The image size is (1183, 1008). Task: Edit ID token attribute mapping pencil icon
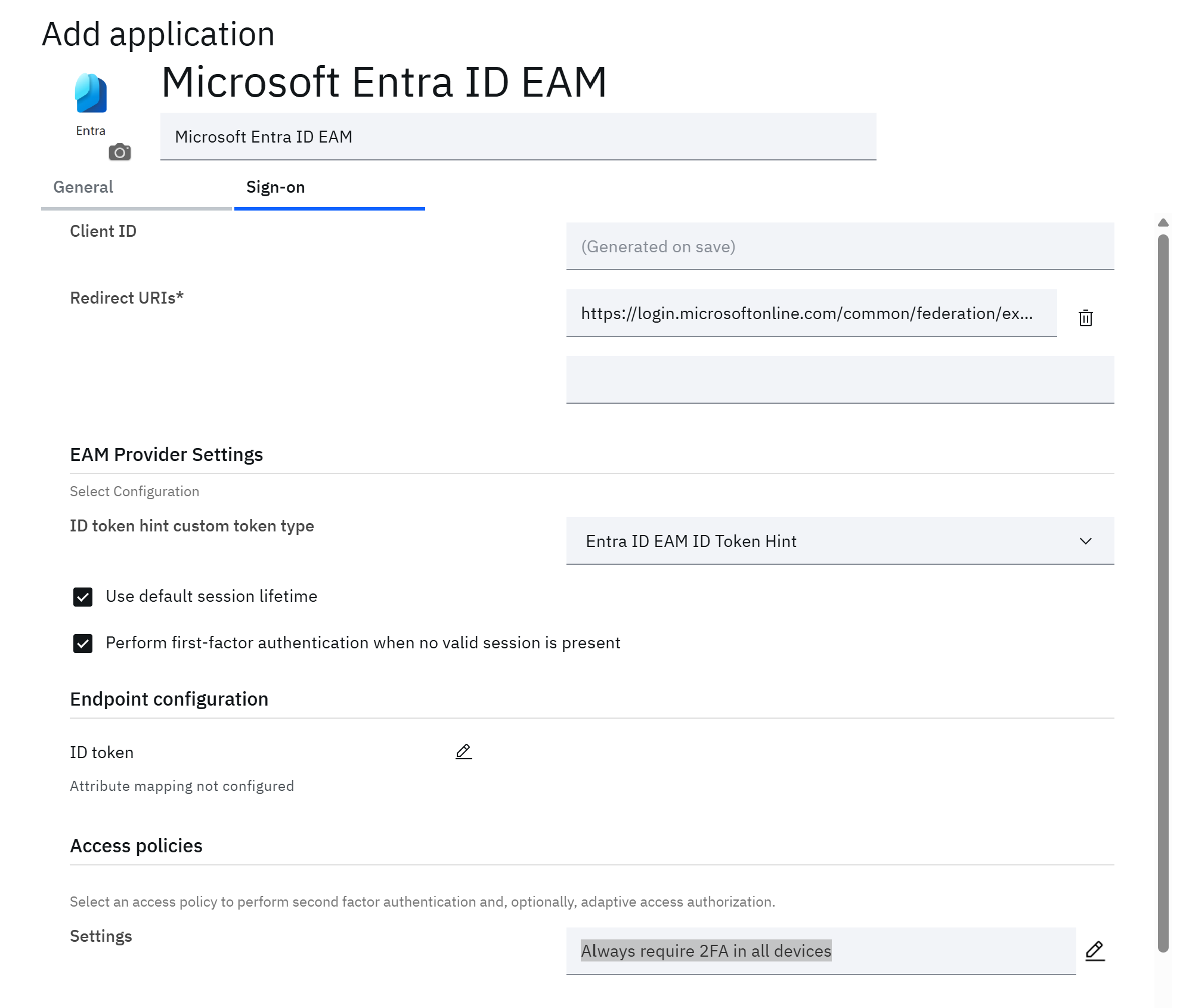464,752
